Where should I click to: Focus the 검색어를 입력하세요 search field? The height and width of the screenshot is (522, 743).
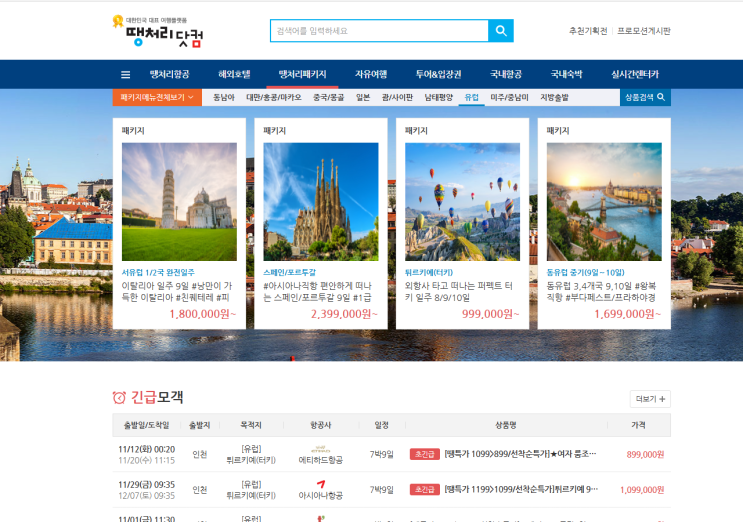pyautogui.click(x=380, y=31)
